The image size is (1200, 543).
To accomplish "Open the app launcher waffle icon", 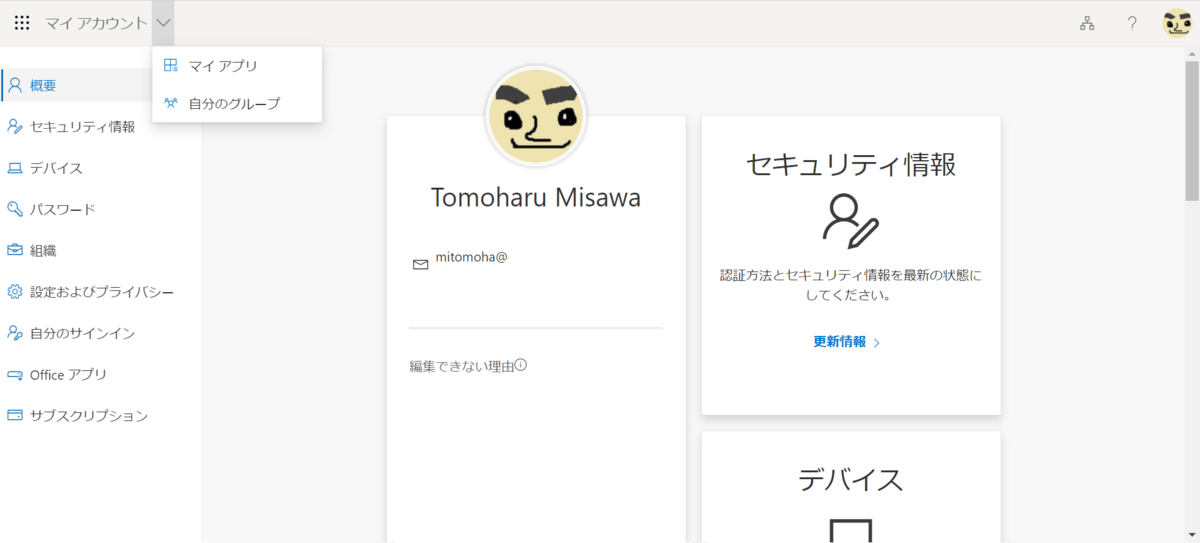I will [x=22, y=23].
